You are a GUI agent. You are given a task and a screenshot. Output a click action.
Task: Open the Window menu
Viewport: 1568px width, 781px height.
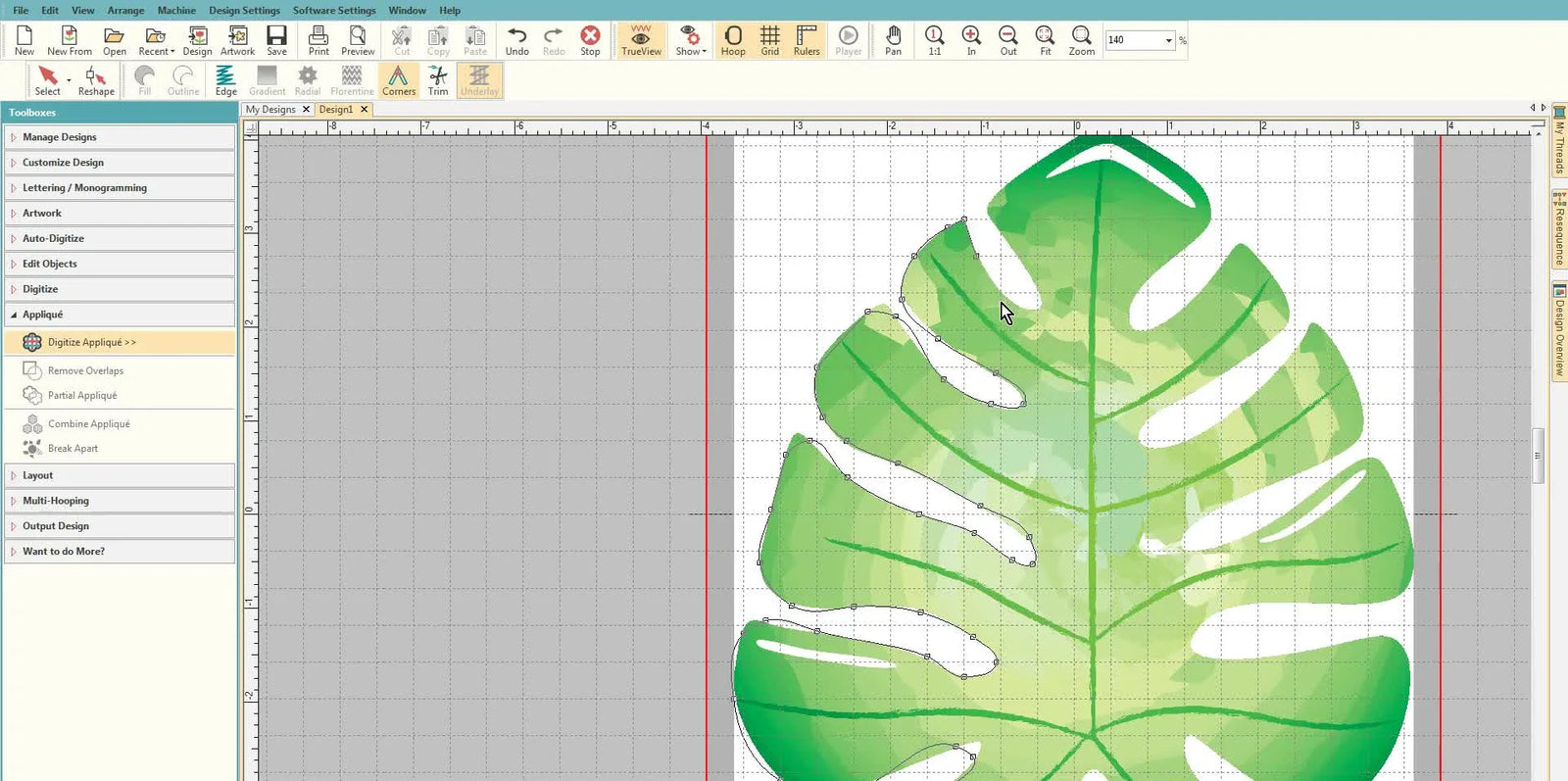tap(407, 10)
